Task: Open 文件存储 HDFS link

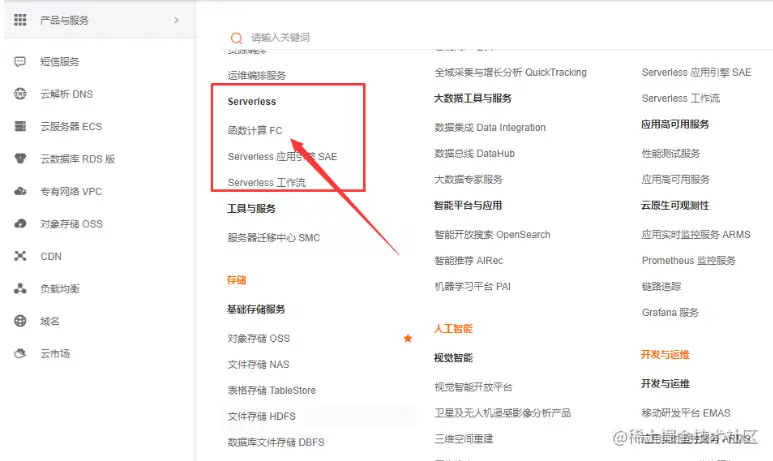Action: pyautogui.click(x=262, y=416)
